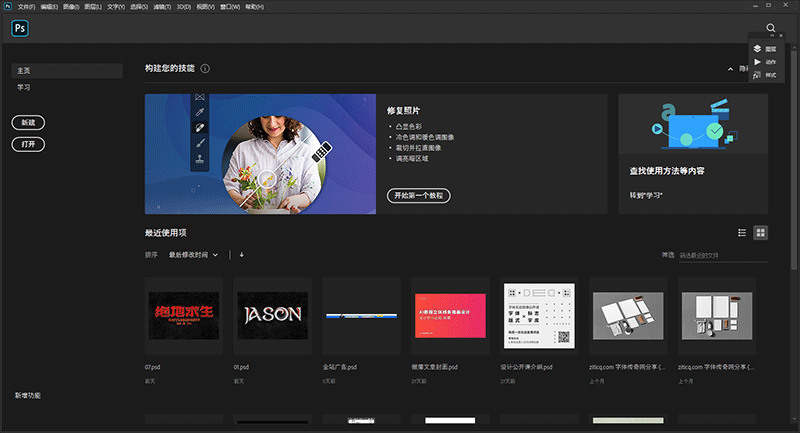
Task: Open the search magnifier icon
Action: click(x=770, y=28)
